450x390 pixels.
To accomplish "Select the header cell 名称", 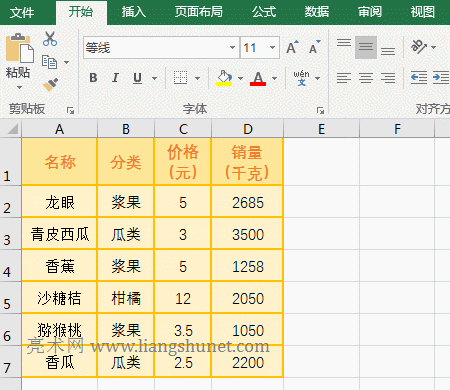I will tap(59, 161).
